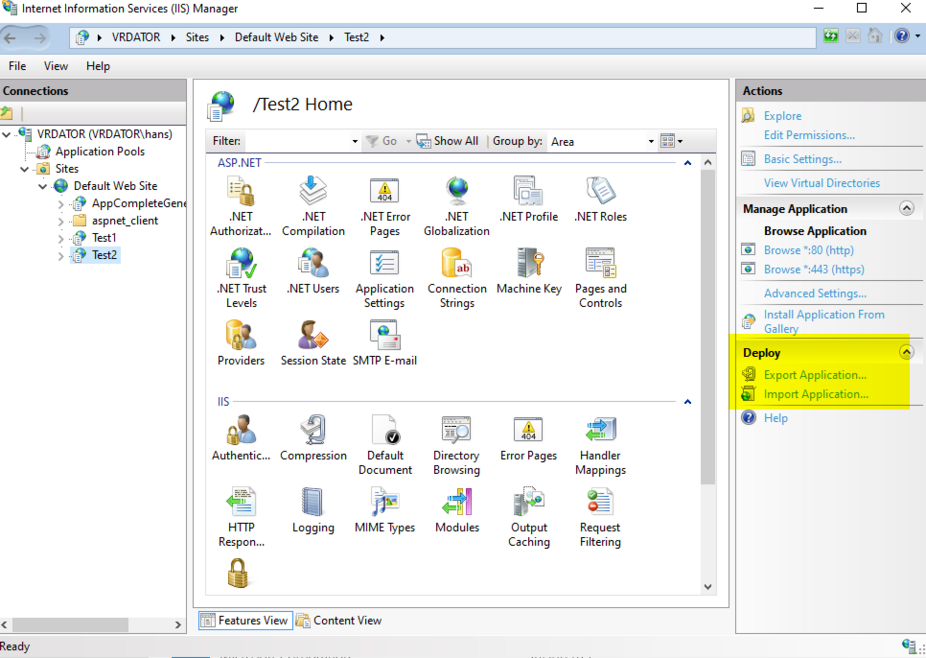Open the SMTP E-mail feature
The height and width of the screenshot is (658, 926).
coord(384,343)
